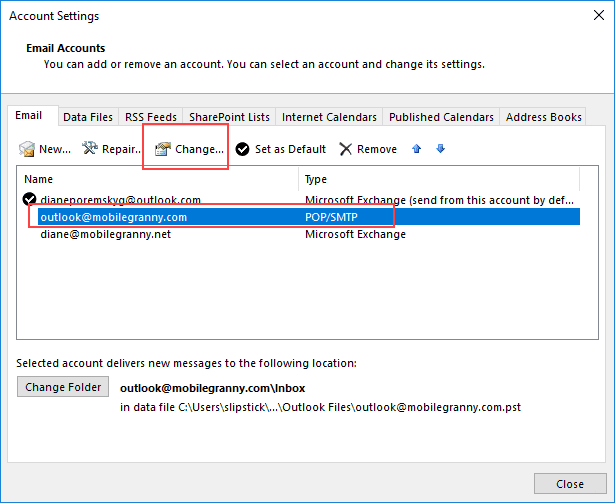
Task: Click the POP/SMTP type cell
Action: pos(331,217)
